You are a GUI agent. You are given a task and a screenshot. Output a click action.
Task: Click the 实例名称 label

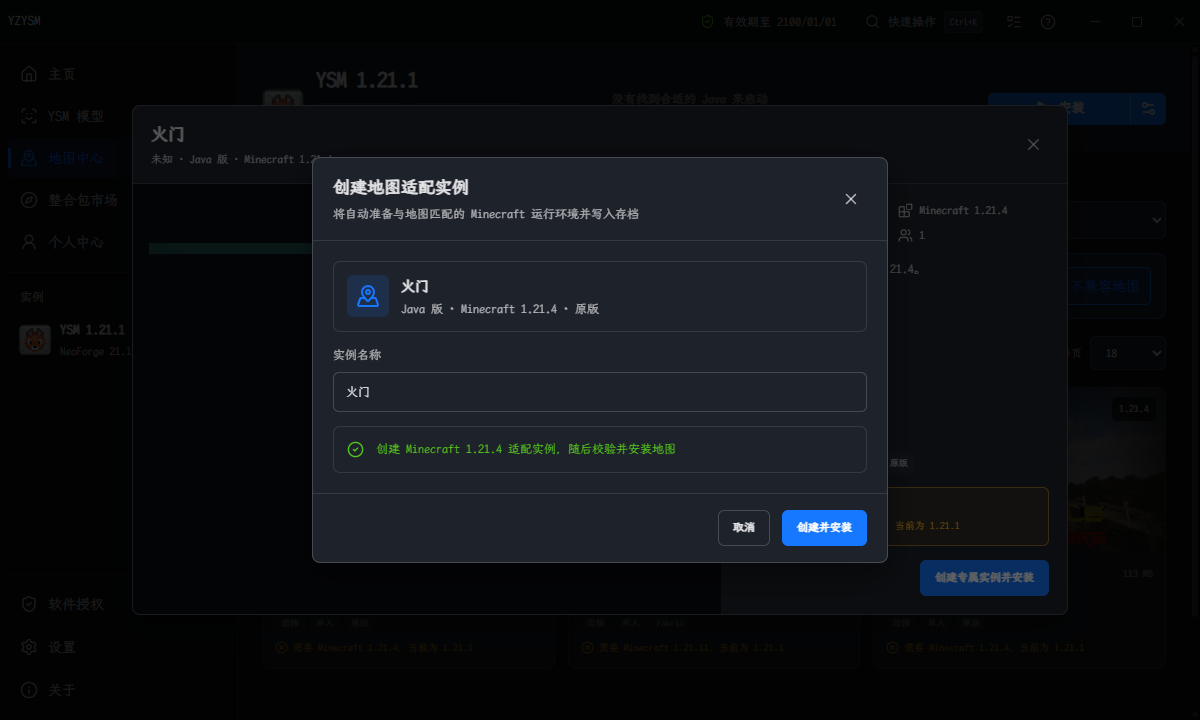pyautogui.click(x=357, y=355)
